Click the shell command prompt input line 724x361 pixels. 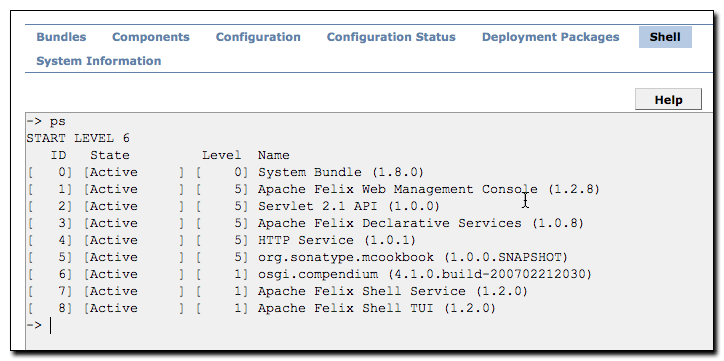coord(369,325)
